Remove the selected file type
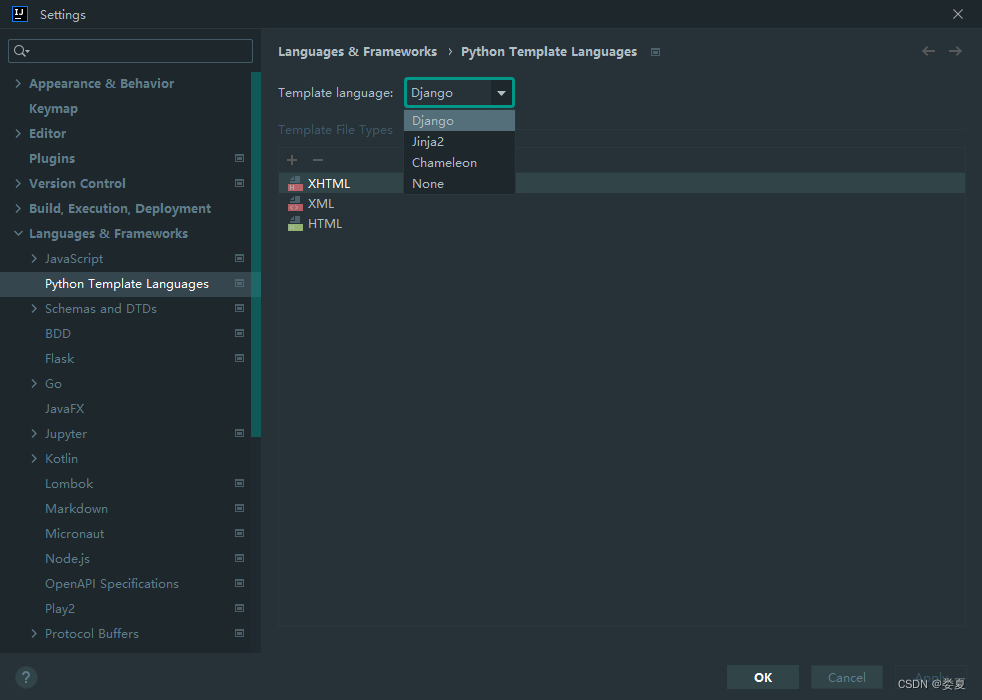This screenshot has width=982, height=700. (317, 159)
